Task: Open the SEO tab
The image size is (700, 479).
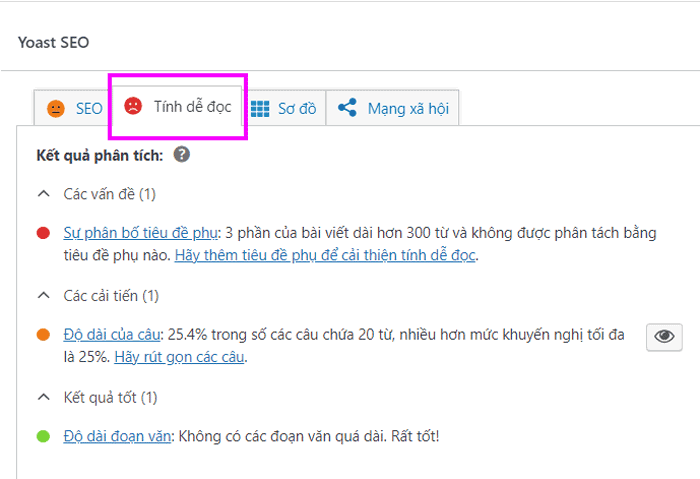Action: [x=71, y=108]
